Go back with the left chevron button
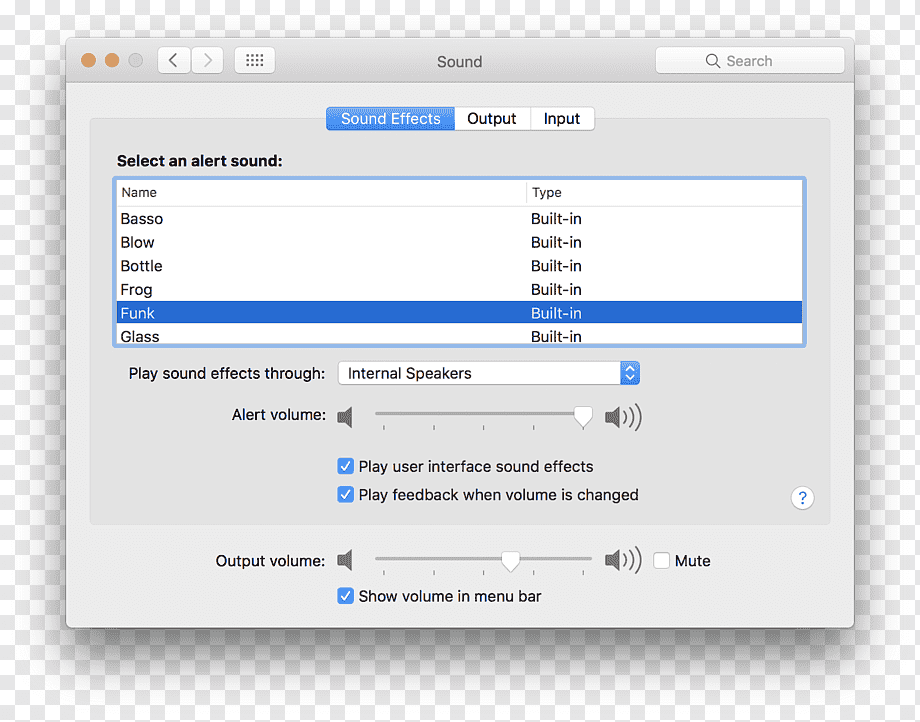The width and height of the screenshot is (920, 722). point(174,60)
